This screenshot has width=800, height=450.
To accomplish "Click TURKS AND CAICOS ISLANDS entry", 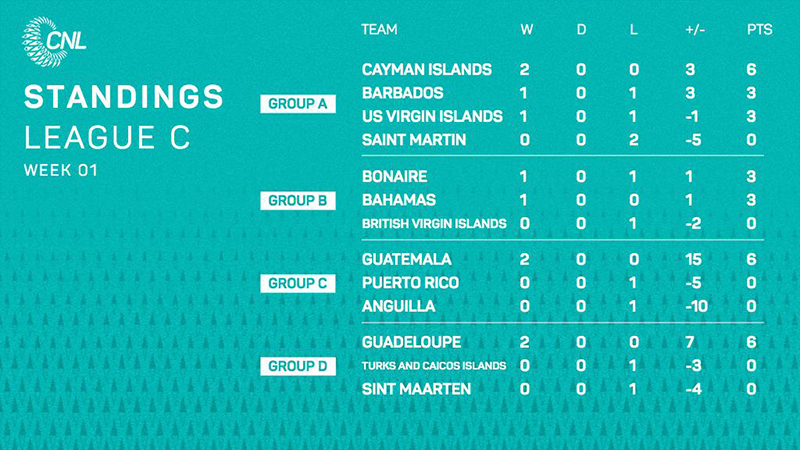I will click(434, 366).
